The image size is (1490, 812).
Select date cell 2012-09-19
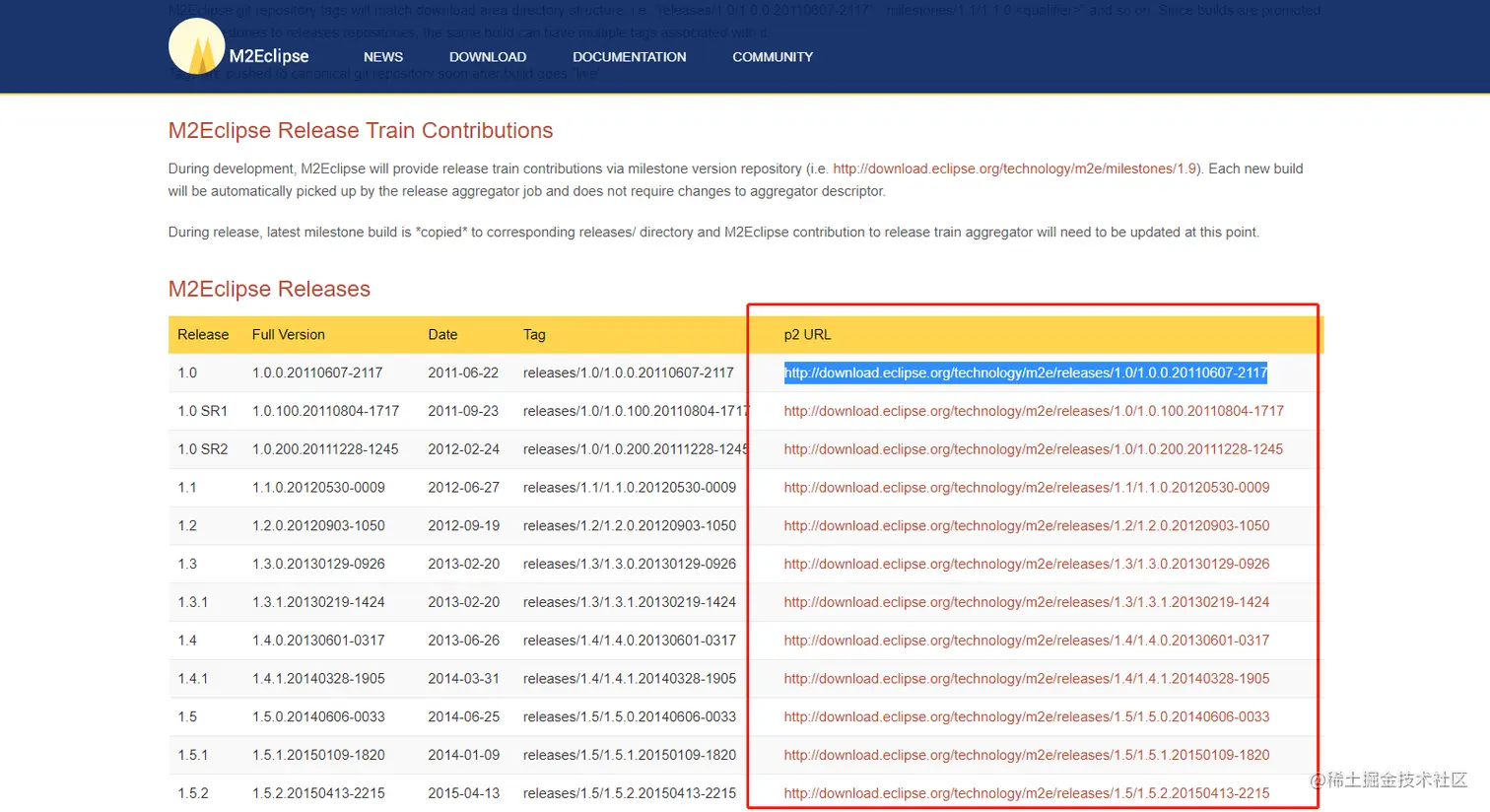(x=463, y=526)
